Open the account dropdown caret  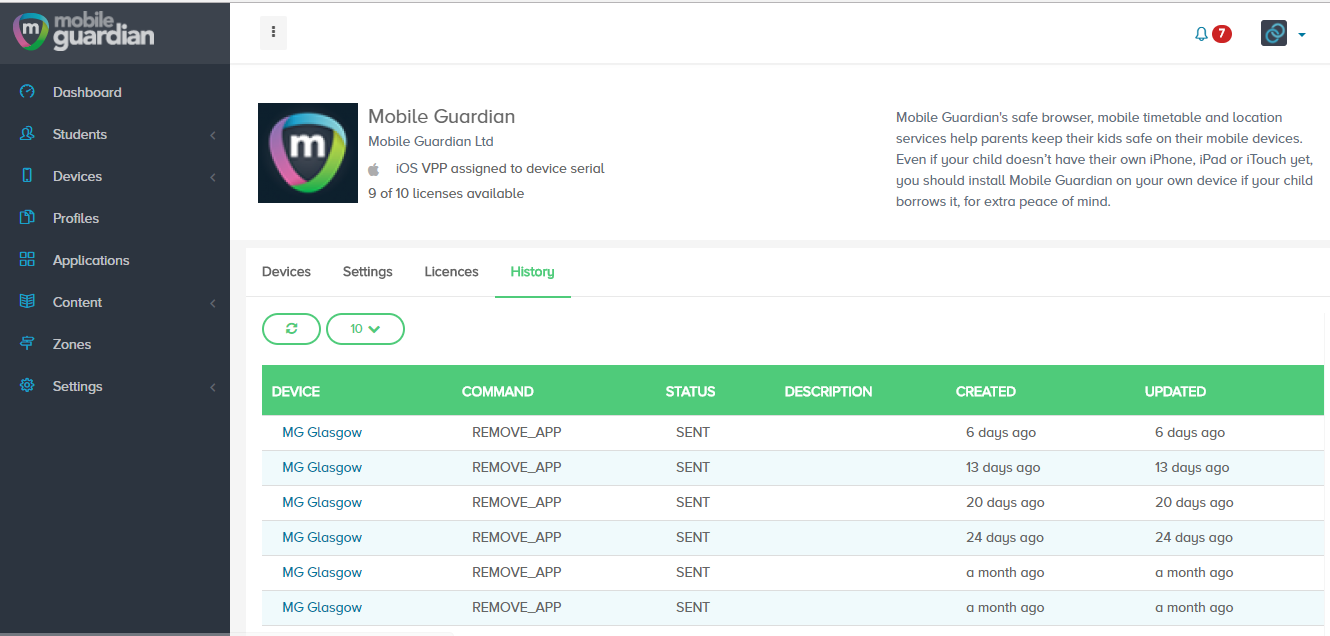[1301, 35]
